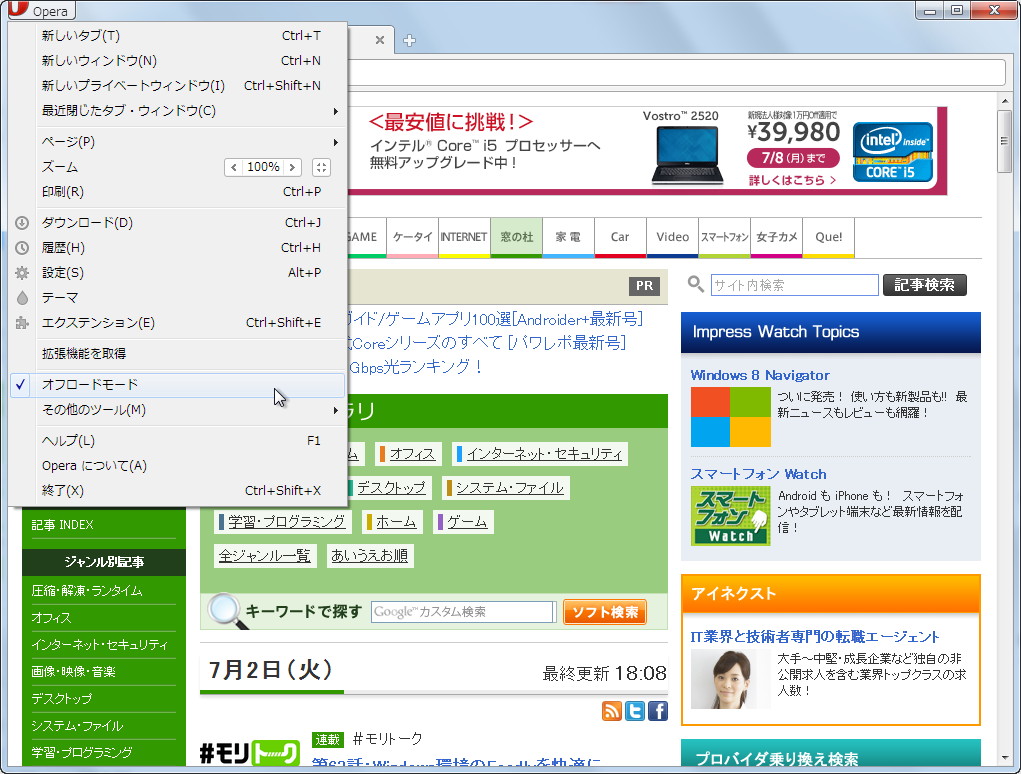
Task: Open the 全ジャンル一覧 link
Action: tap(264, 555)
